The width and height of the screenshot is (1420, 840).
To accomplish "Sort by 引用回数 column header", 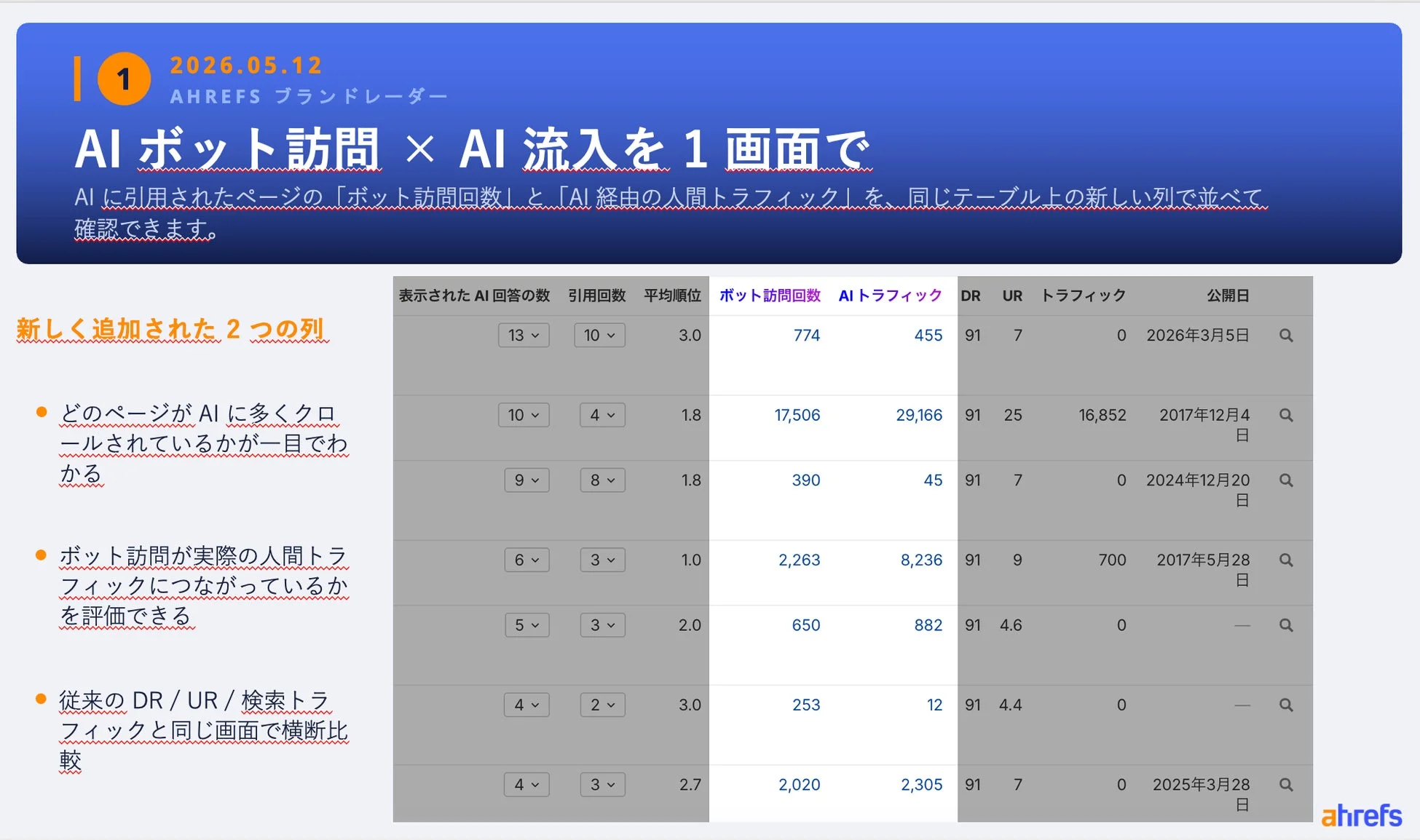I will point(596,296).
